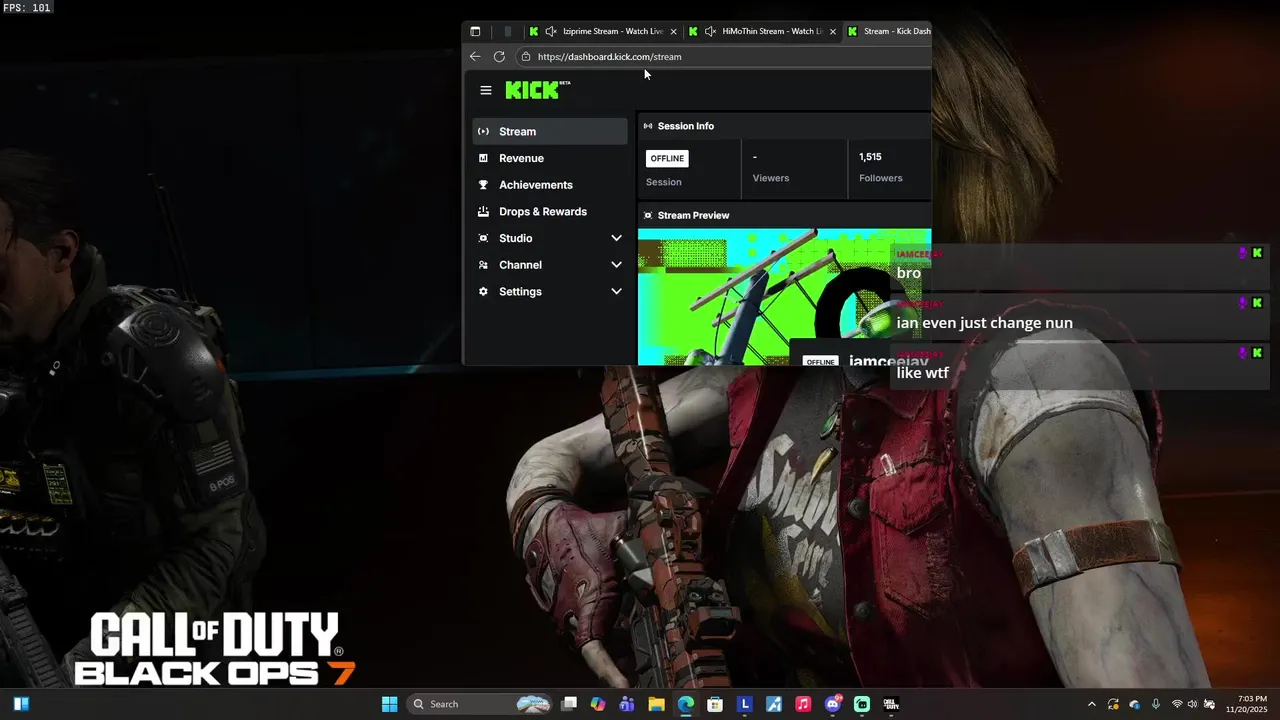Unmute the HiMoThin Stream tab
This screenshot has height=720, width=1280.
tap(710, 31)
